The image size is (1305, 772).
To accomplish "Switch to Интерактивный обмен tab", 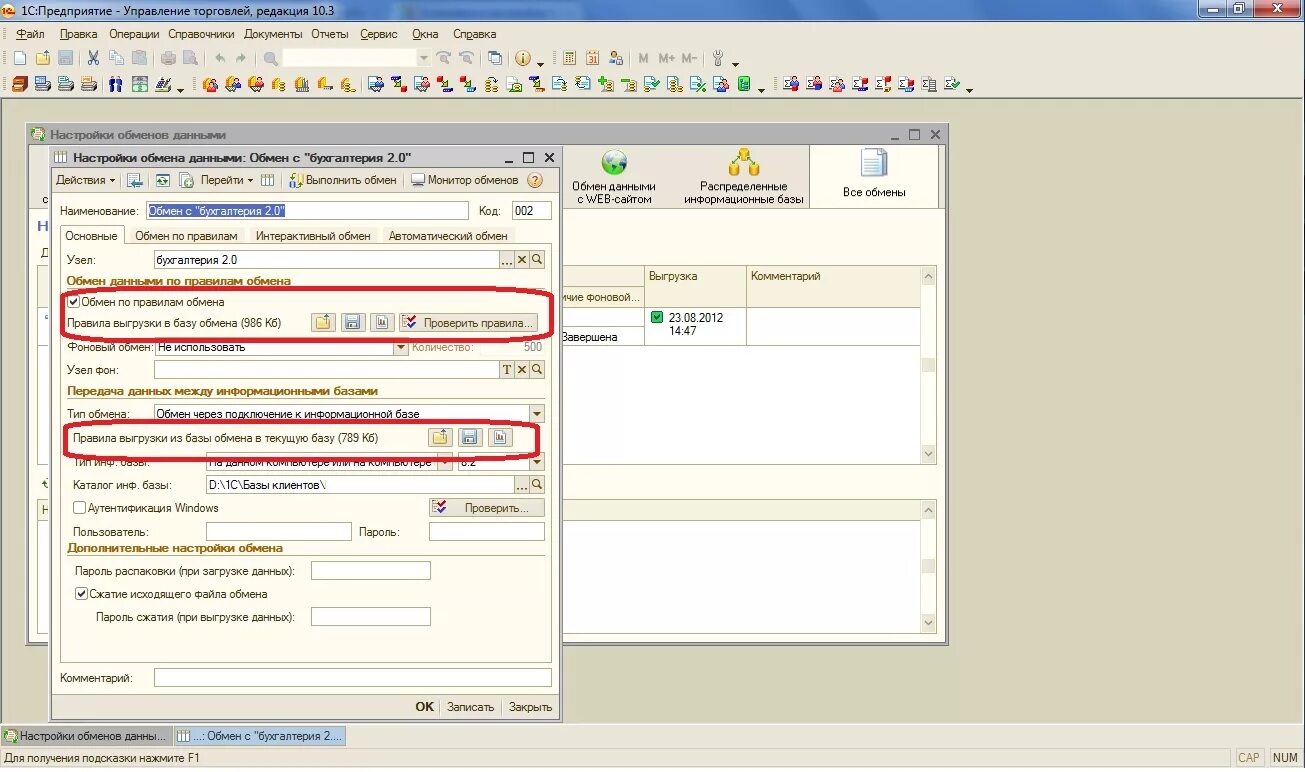I will [313, 236].
